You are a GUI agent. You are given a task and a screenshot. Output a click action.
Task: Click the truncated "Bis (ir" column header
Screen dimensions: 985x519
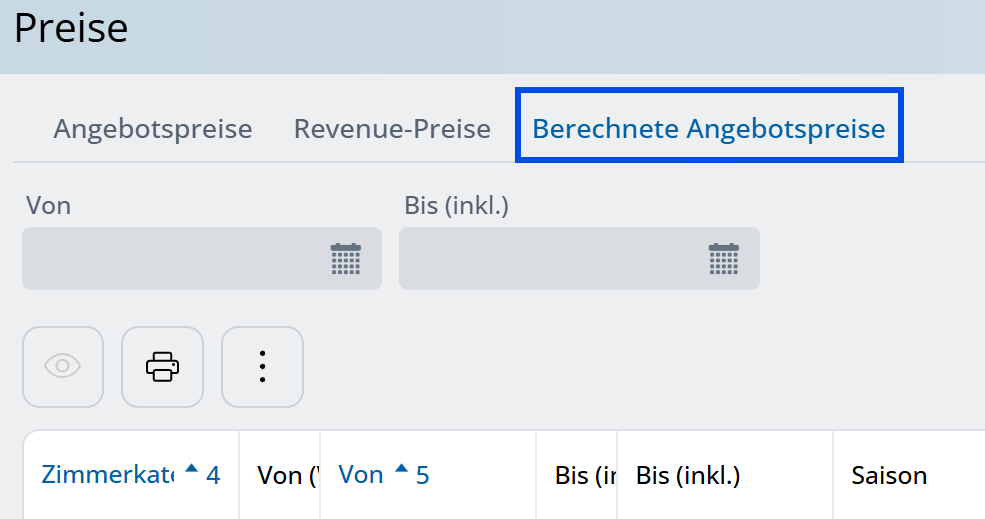click(x=585, y=476)
